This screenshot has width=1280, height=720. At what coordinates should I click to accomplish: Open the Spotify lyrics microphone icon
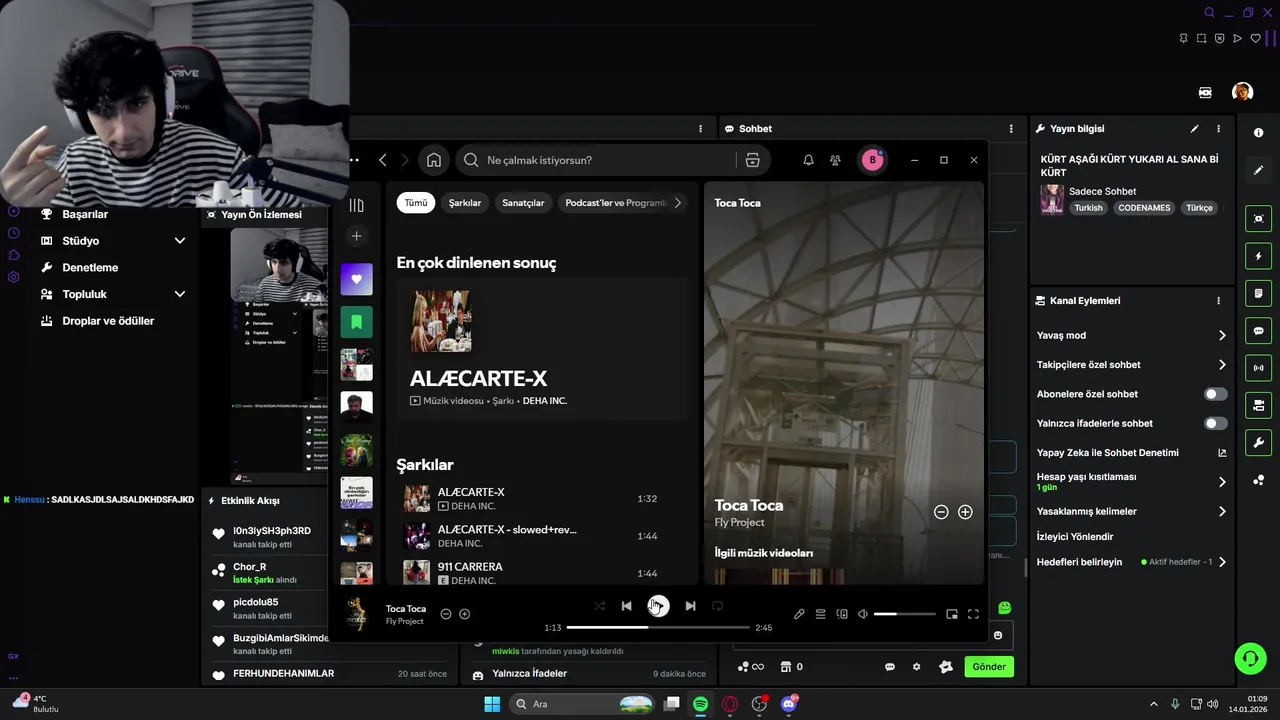[799, 614]
